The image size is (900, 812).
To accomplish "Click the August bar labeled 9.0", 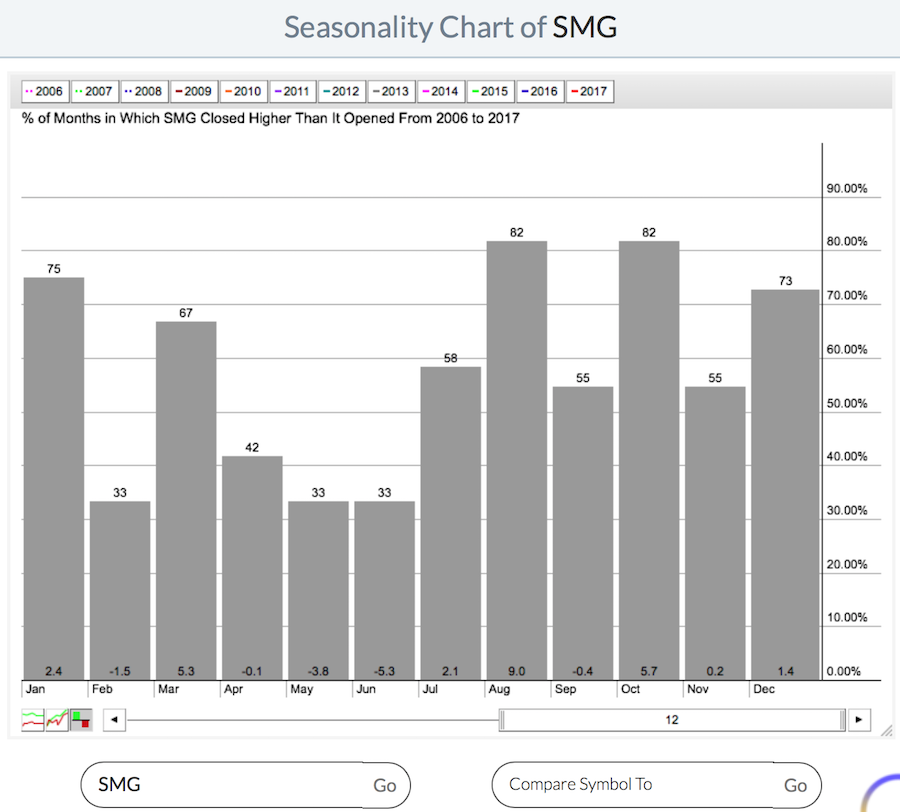I will [517, 460].
